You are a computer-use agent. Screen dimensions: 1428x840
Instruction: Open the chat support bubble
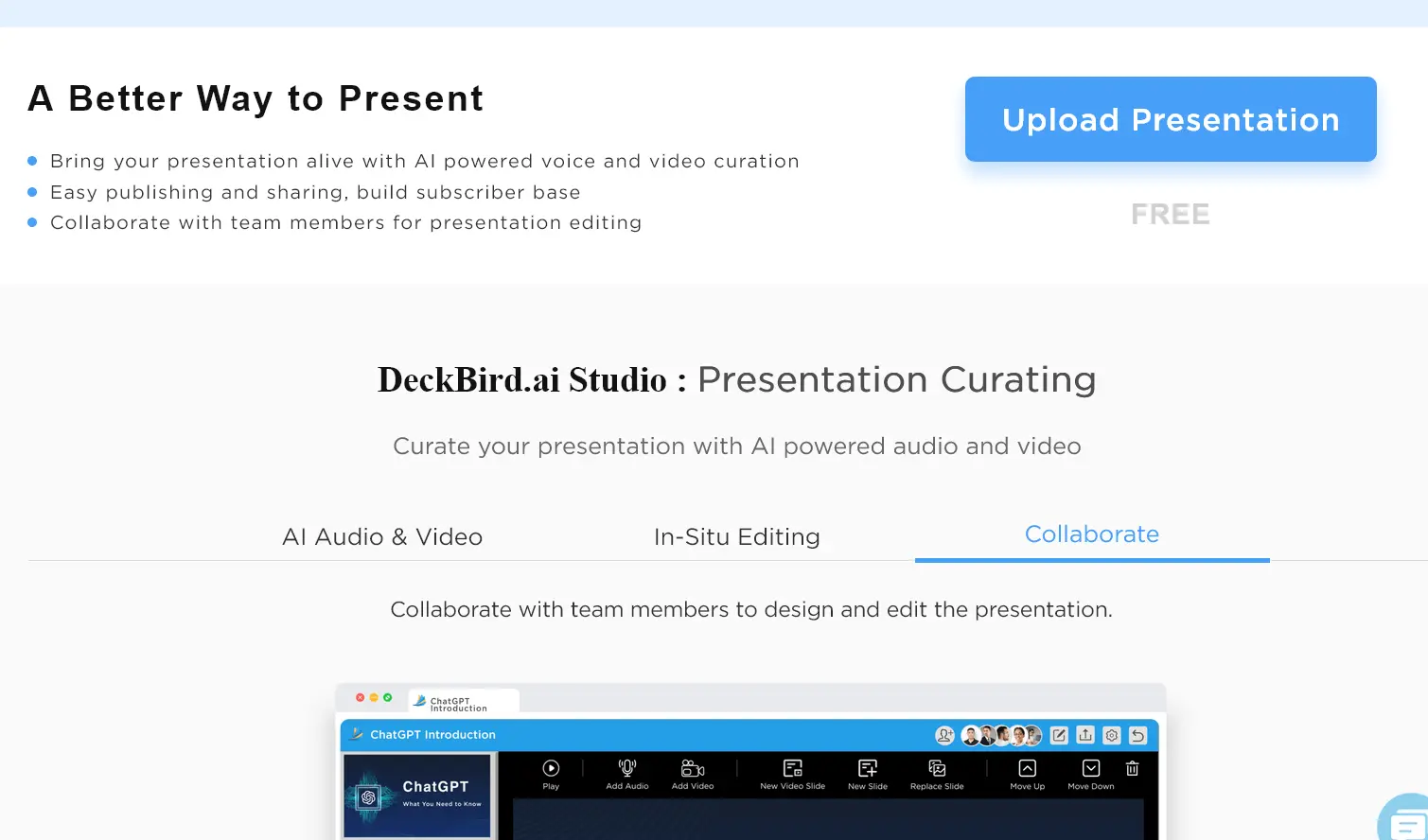pyautogui.click(x=1409, y=820)
